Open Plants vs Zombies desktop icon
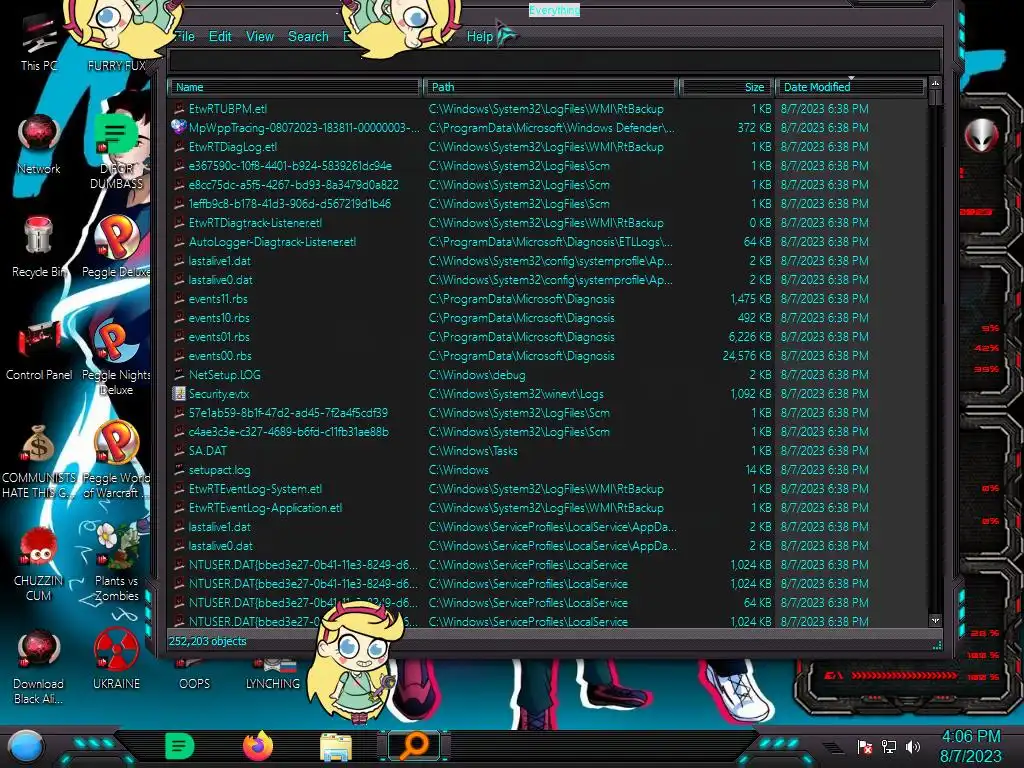The height and width of the screenshot is (768, 1024). tap(116, 562)
